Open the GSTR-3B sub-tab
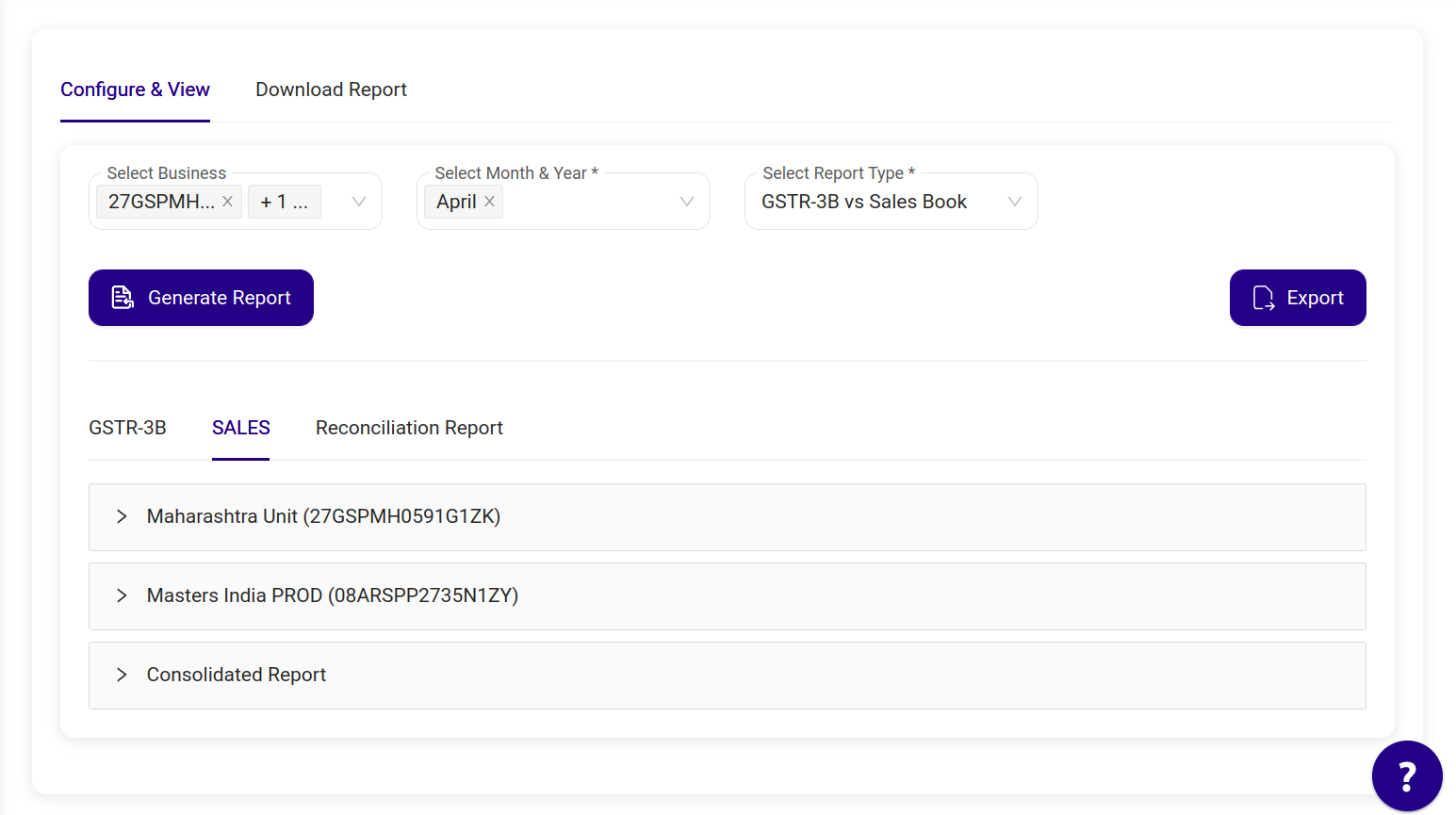 tap(127, 428)
